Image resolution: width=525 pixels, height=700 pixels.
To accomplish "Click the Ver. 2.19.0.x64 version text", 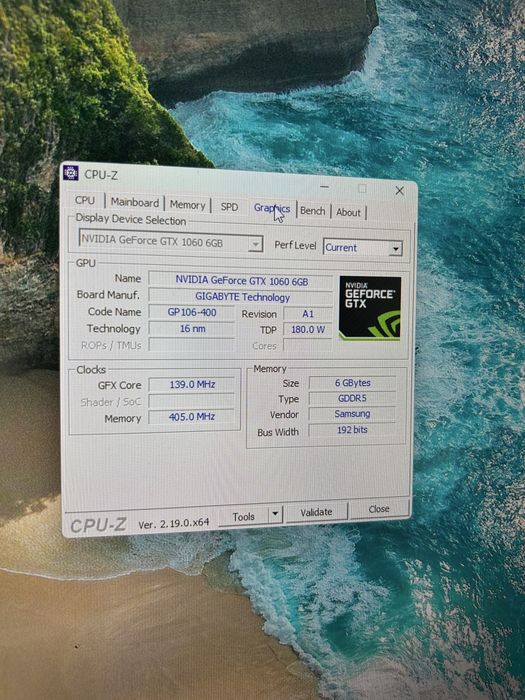I will 174,524.
